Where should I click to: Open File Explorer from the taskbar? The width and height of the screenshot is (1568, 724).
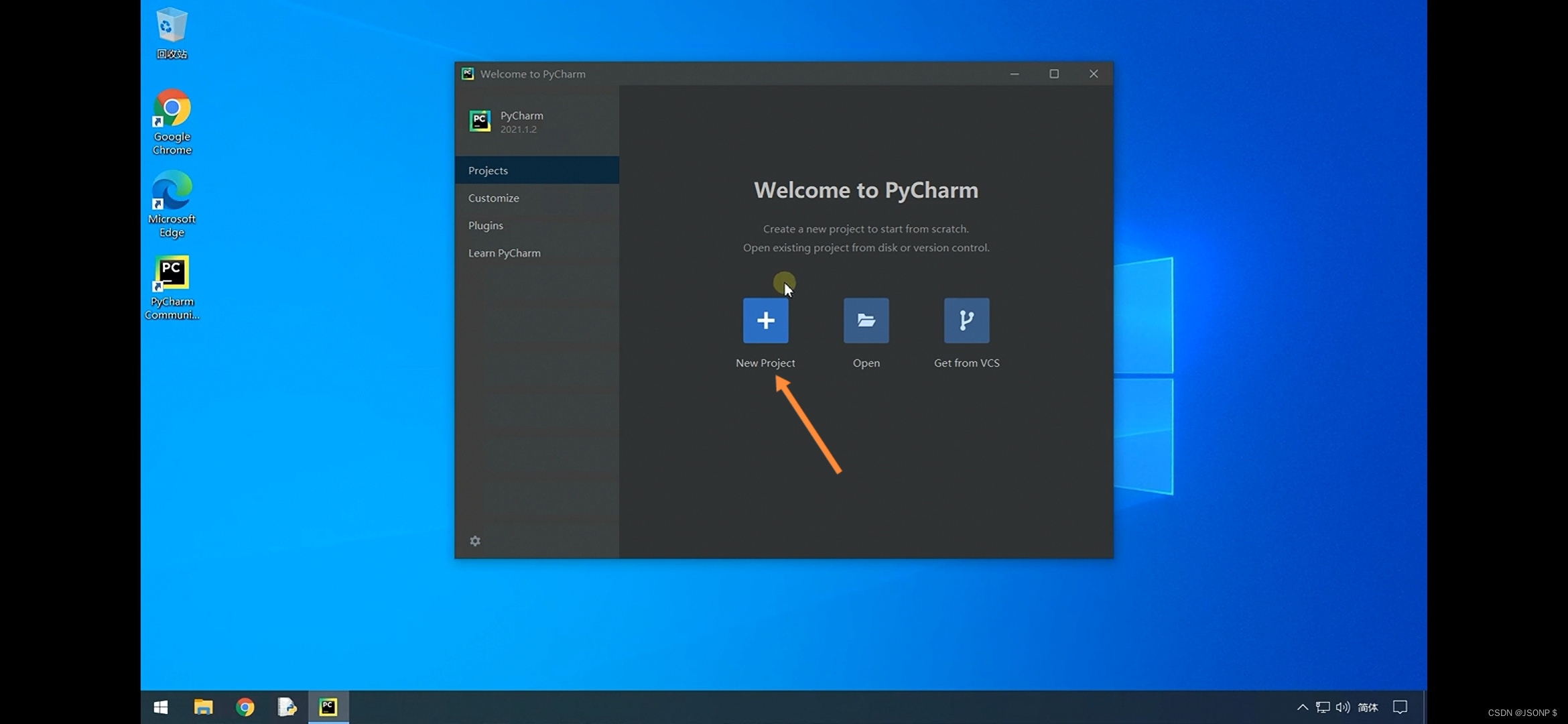pyautogui.click(x=203, y=707)
